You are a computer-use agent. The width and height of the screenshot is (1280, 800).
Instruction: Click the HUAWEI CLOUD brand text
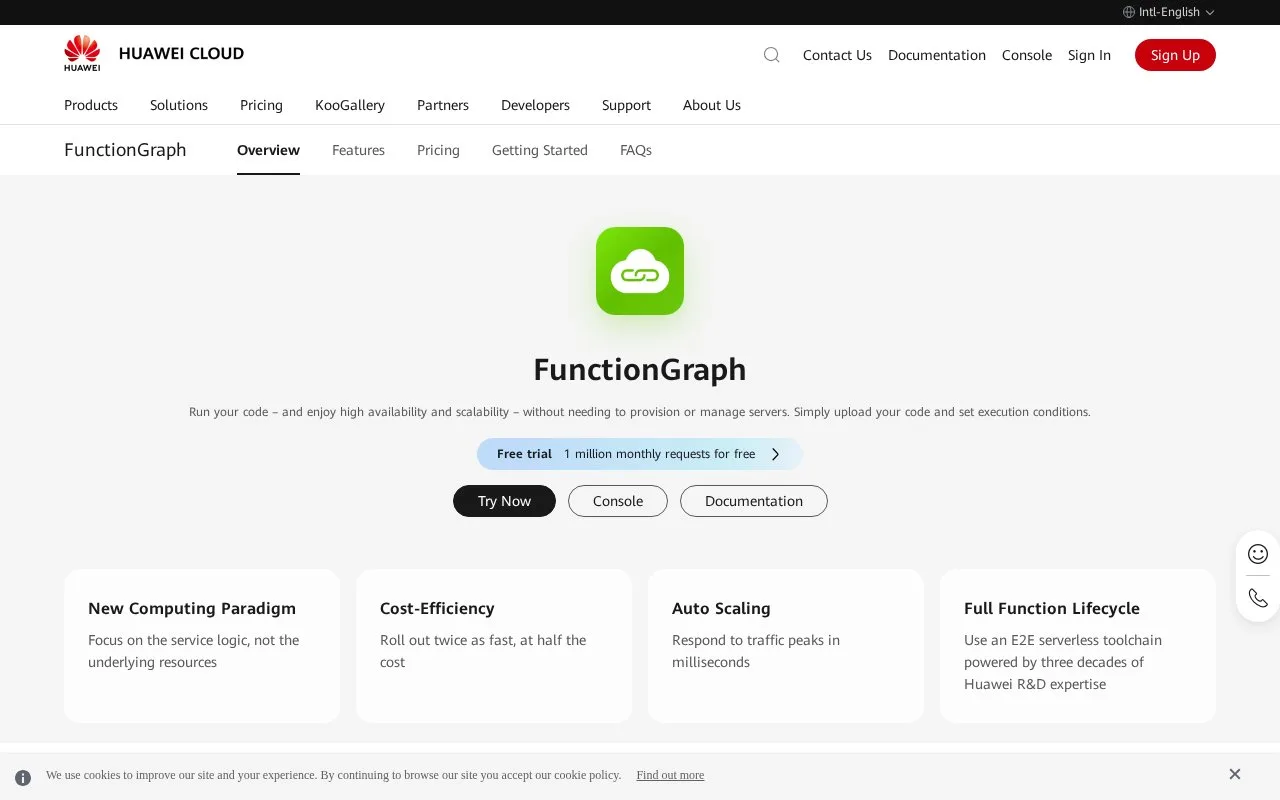pyautogui.click(x=181, y=54)
